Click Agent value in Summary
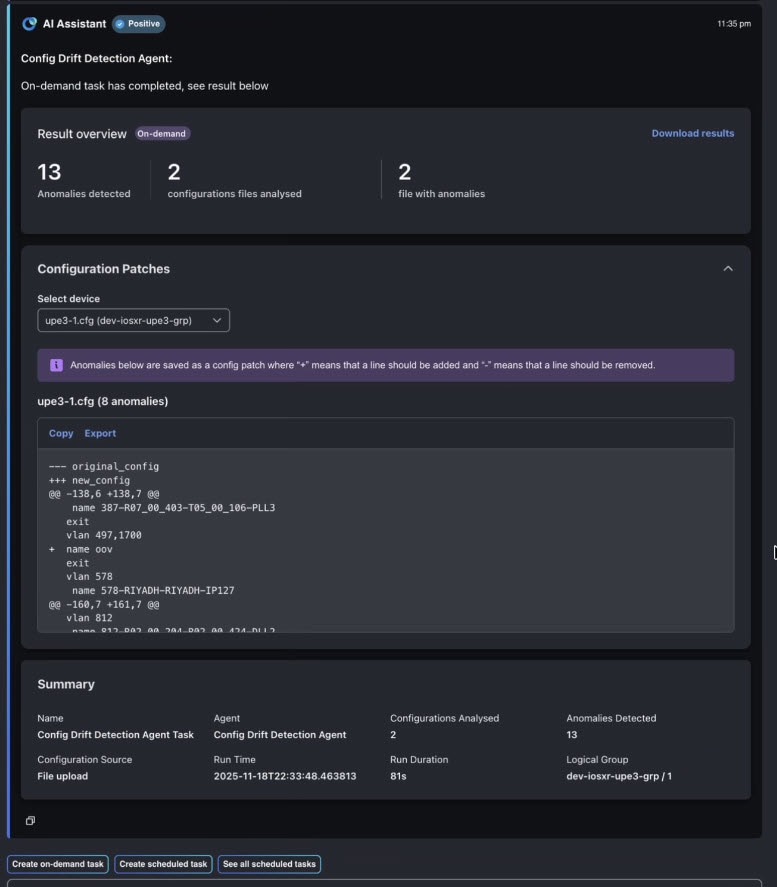The height and width of the screenshot is (887, 777). 280,735
